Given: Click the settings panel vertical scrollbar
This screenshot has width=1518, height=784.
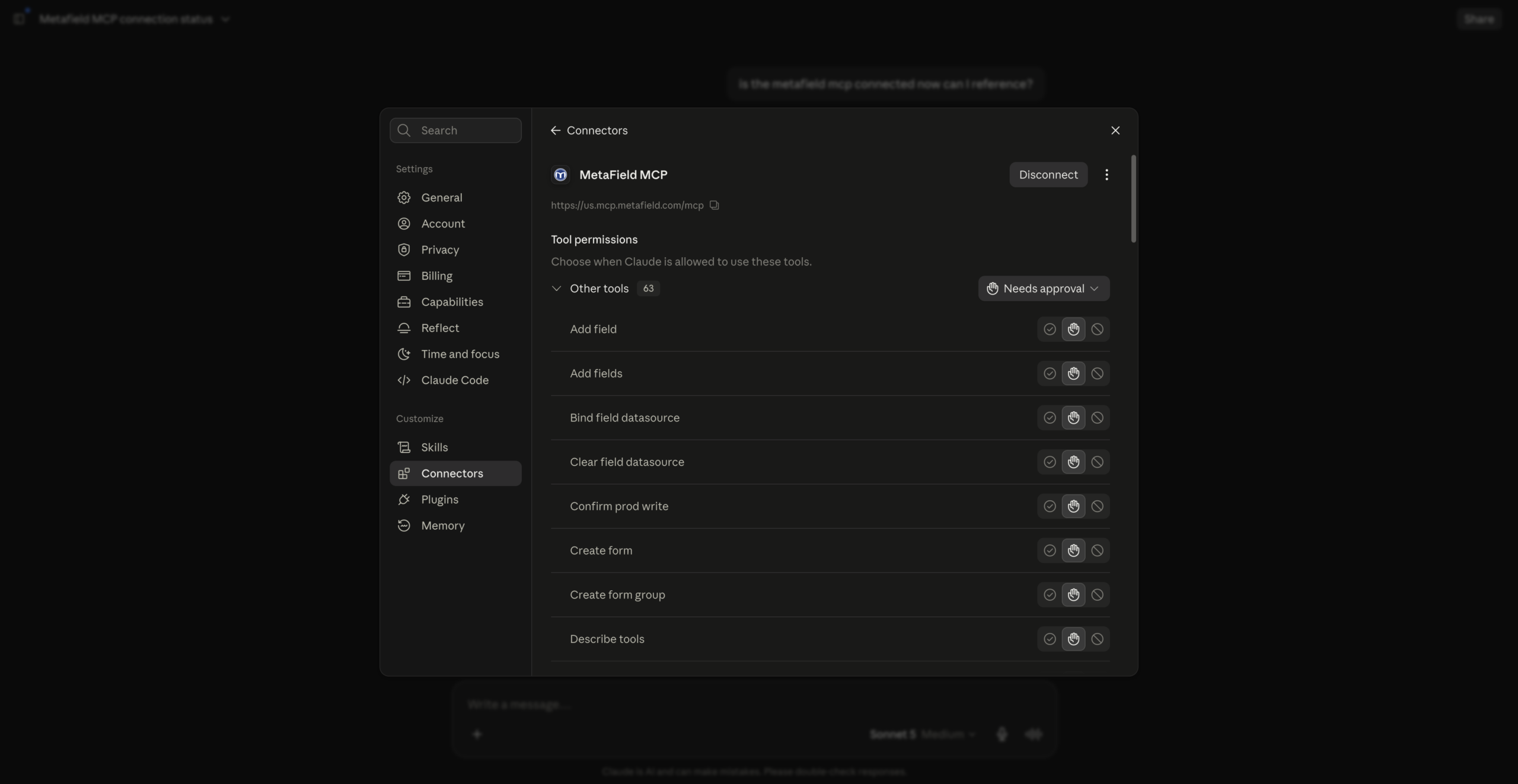Looking at the screenshot, I should click(x=1134, y=199).
